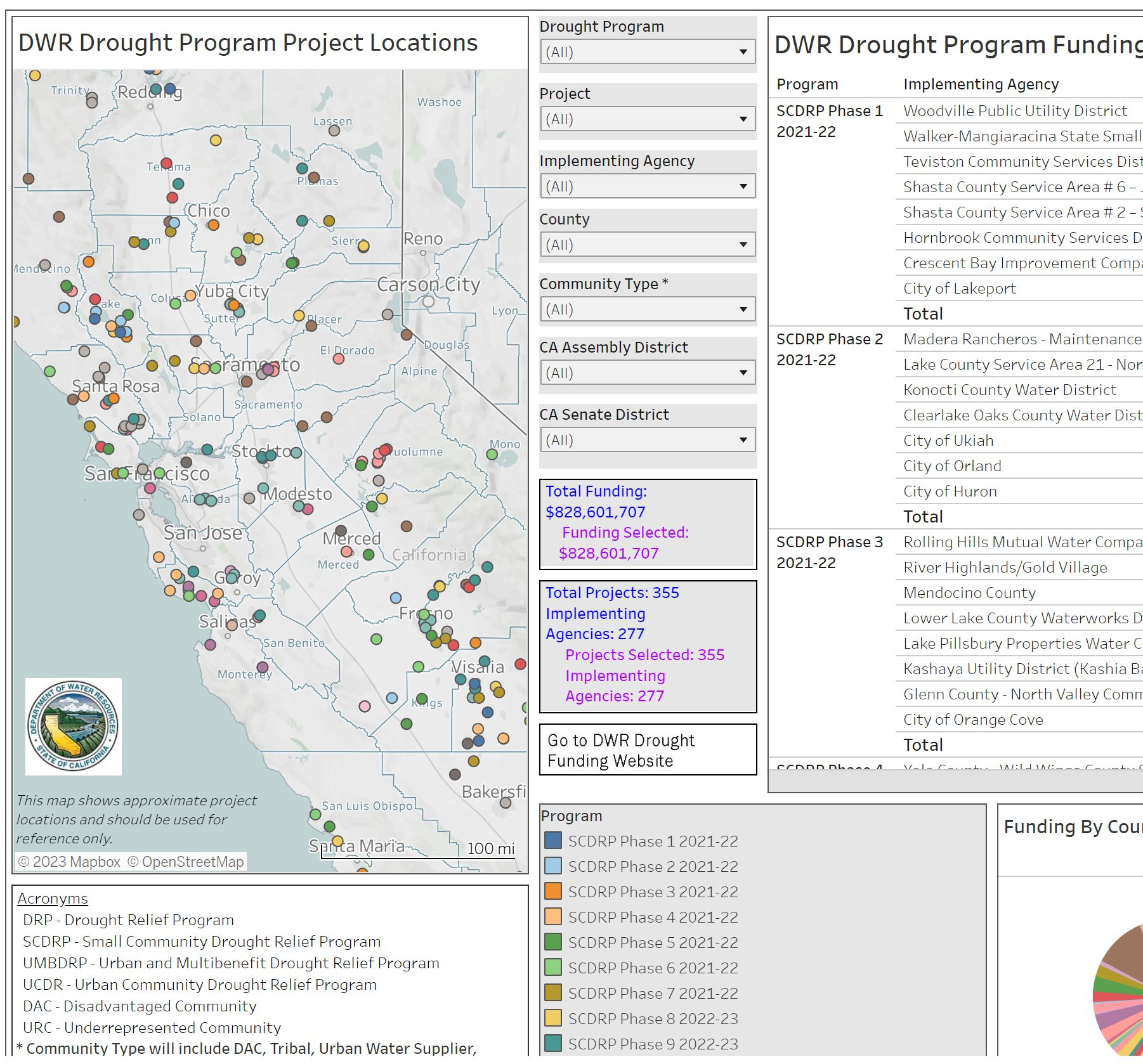Click the gray marker above the Mendocino label

coord(45,264)
